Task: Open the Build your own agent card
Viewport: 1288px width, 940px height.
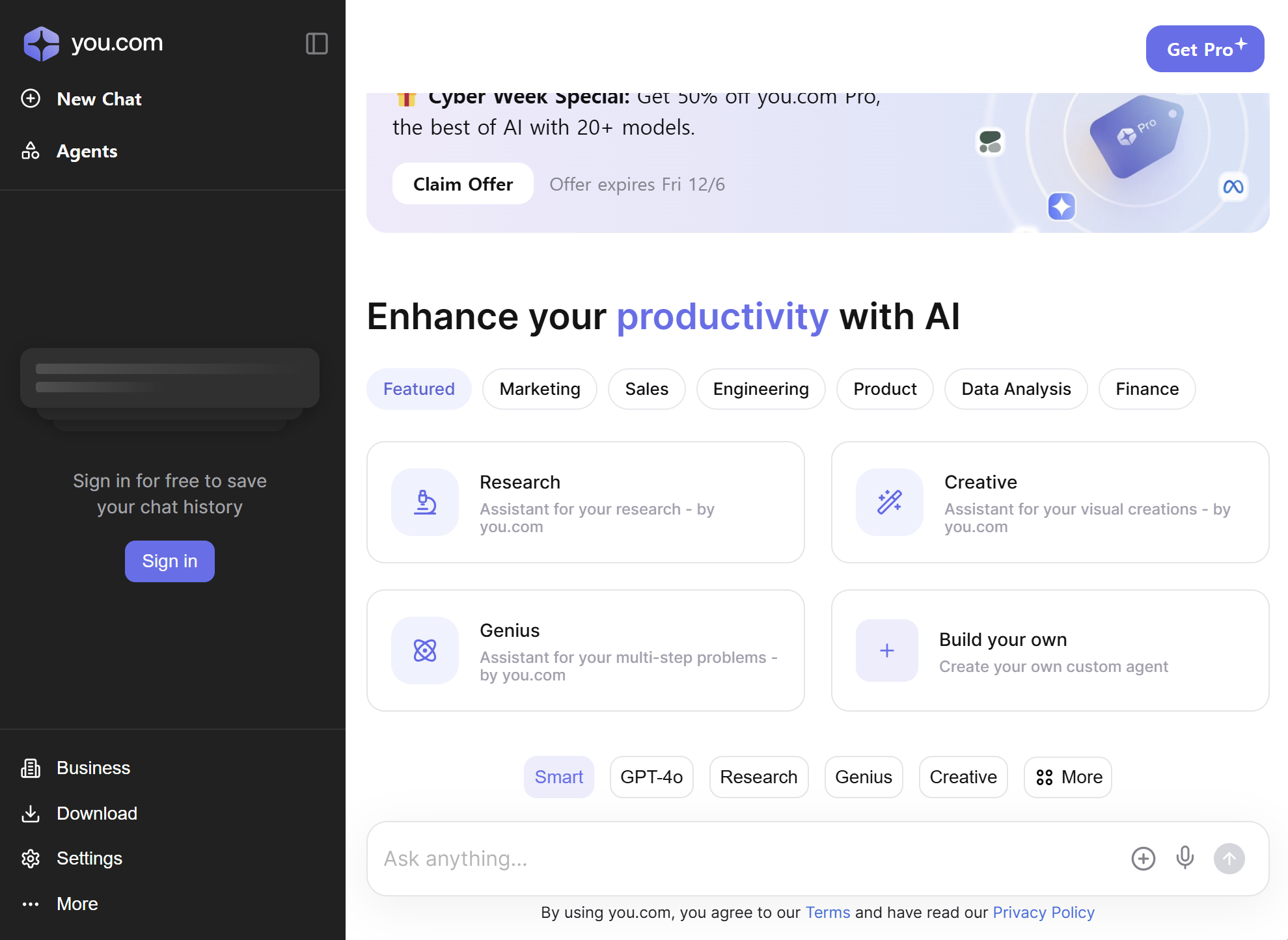Action: pyautogui.click(x=1050, y=651)
